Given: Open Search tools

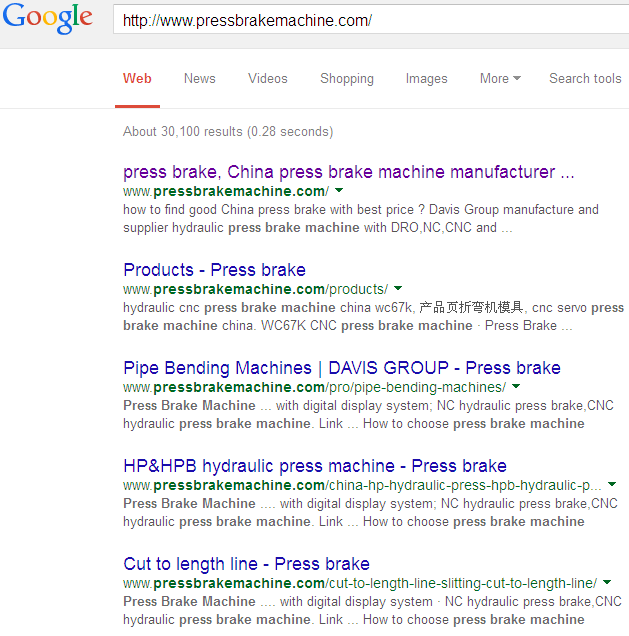Looking at the screenshot, I should click(x=585, y=78).
